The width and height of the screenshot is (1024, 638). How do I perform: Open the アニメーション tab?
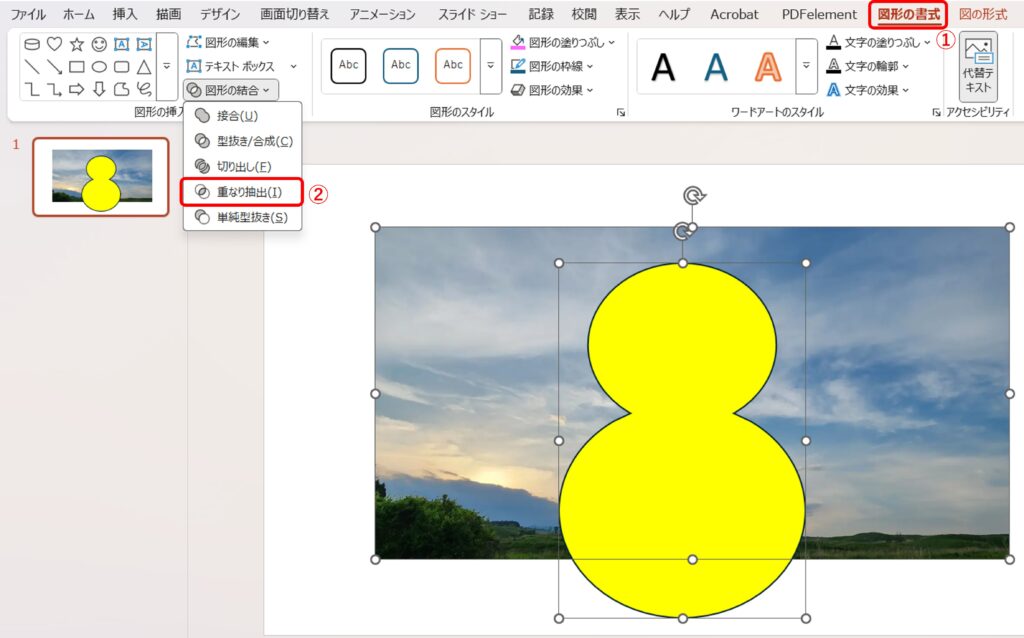tap(382, 14)
